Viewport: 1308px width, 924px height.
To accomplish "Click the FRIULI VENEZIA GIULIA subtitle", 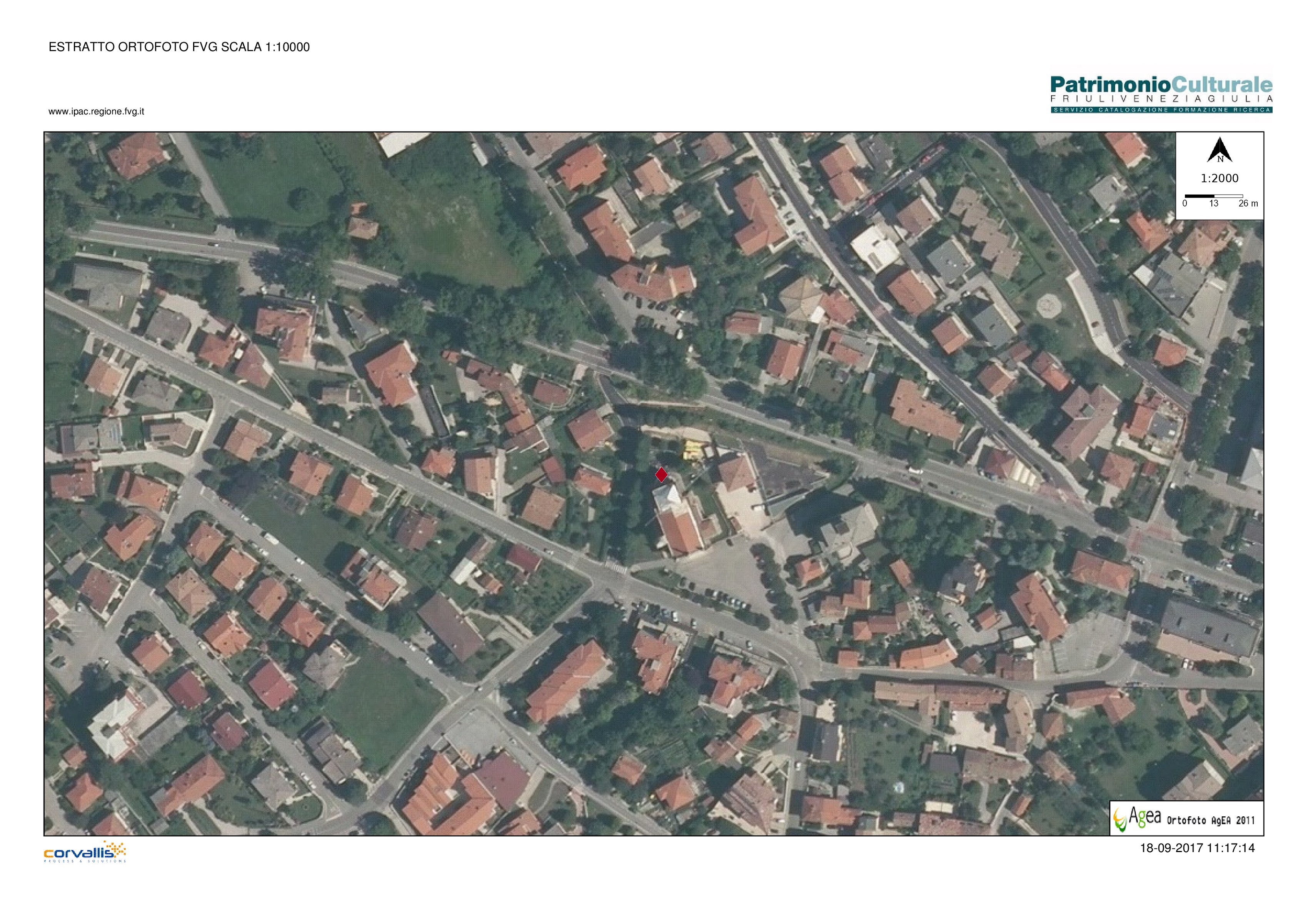I will (x=1161, y=99).
